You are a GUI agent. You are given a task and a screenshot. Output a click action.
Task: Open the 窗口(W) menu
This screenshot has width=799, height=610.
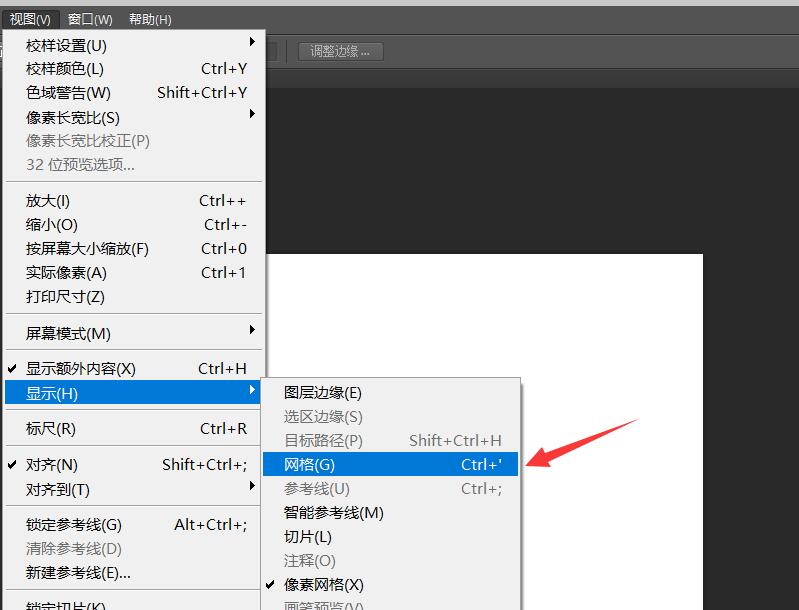pos(90,19)
